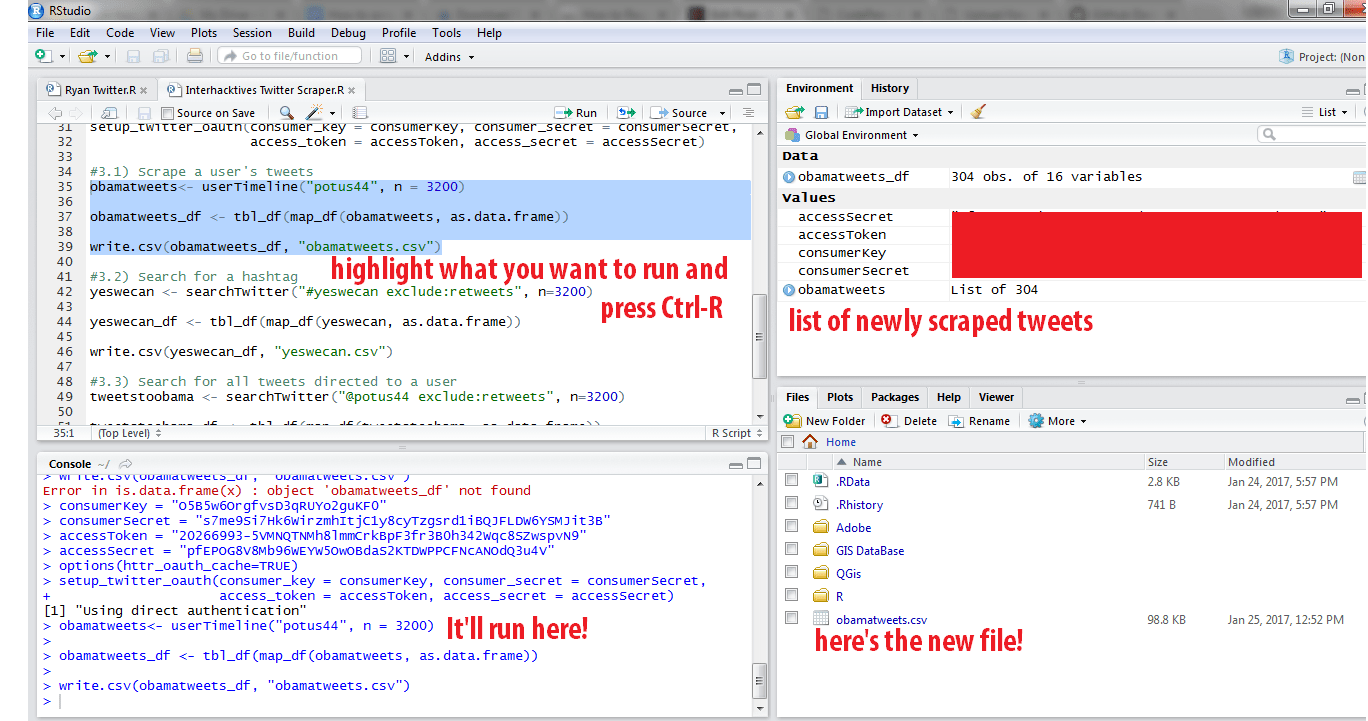Close the Ryan Twitter.R tab
This screenshot has width=1368, height=721.
point(144,90)
